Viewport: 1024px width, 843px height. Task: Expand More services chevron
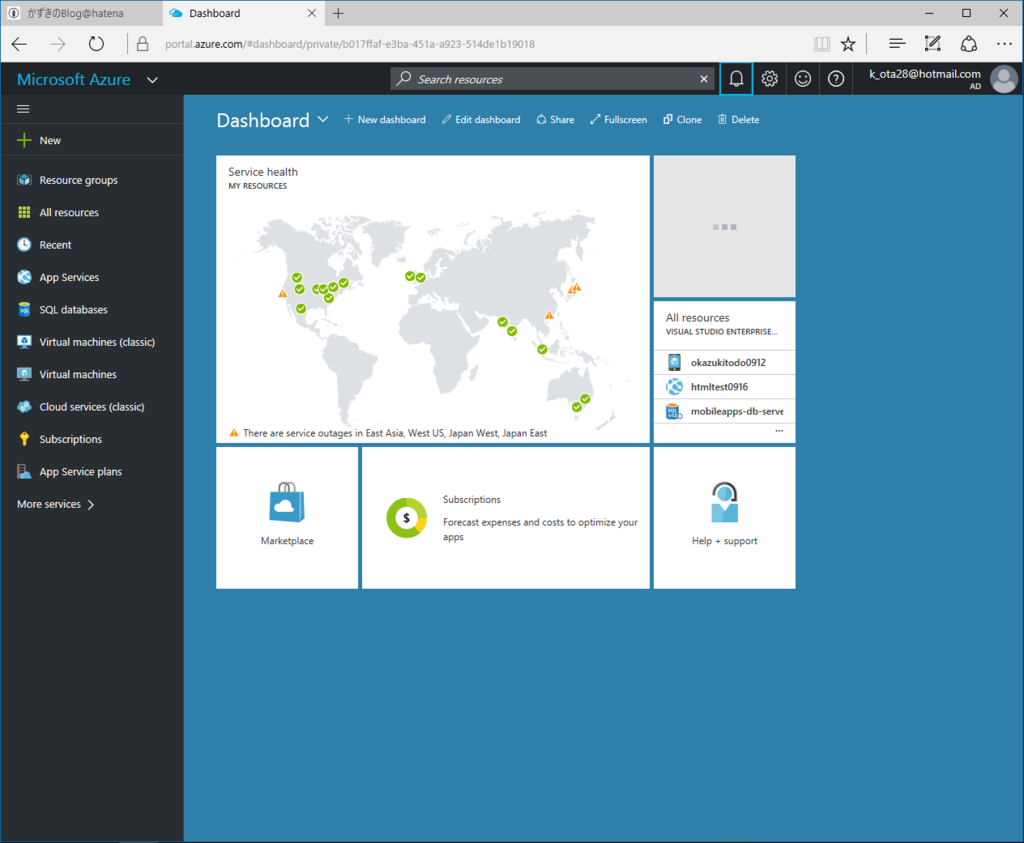tap(91, 504)
